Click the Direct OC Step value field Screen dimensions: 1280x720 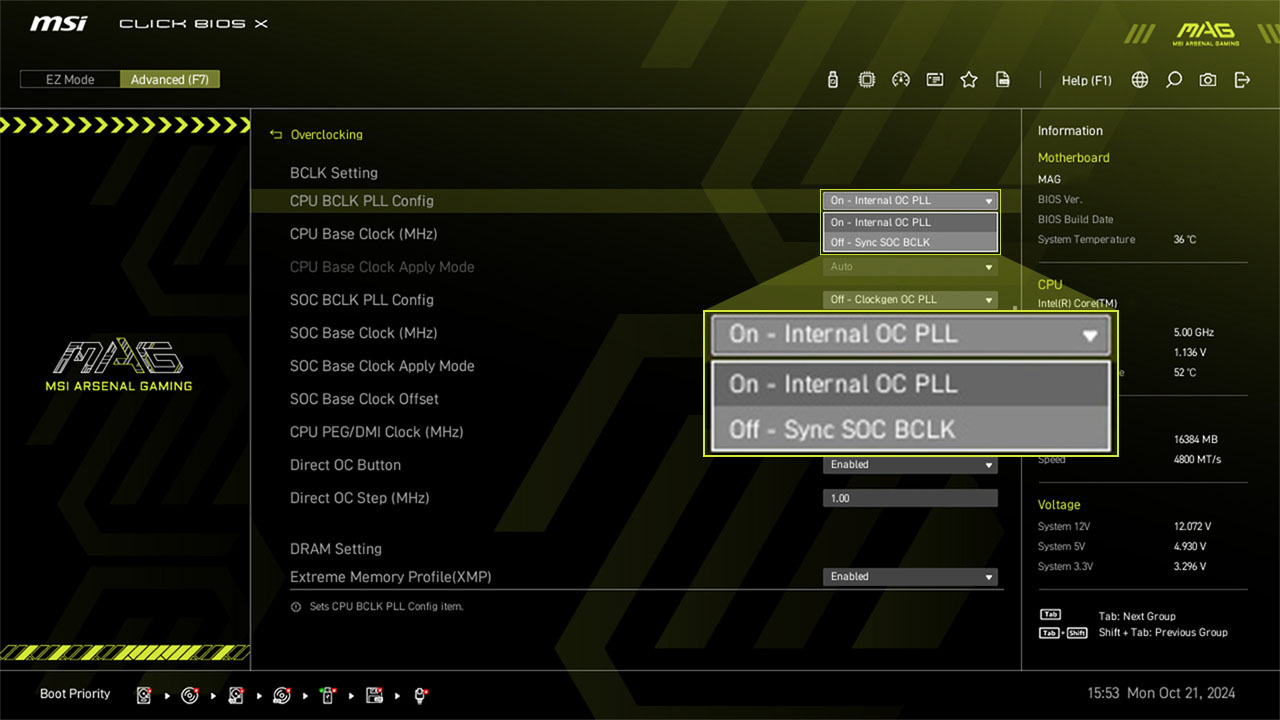click(x=909, y=498)
